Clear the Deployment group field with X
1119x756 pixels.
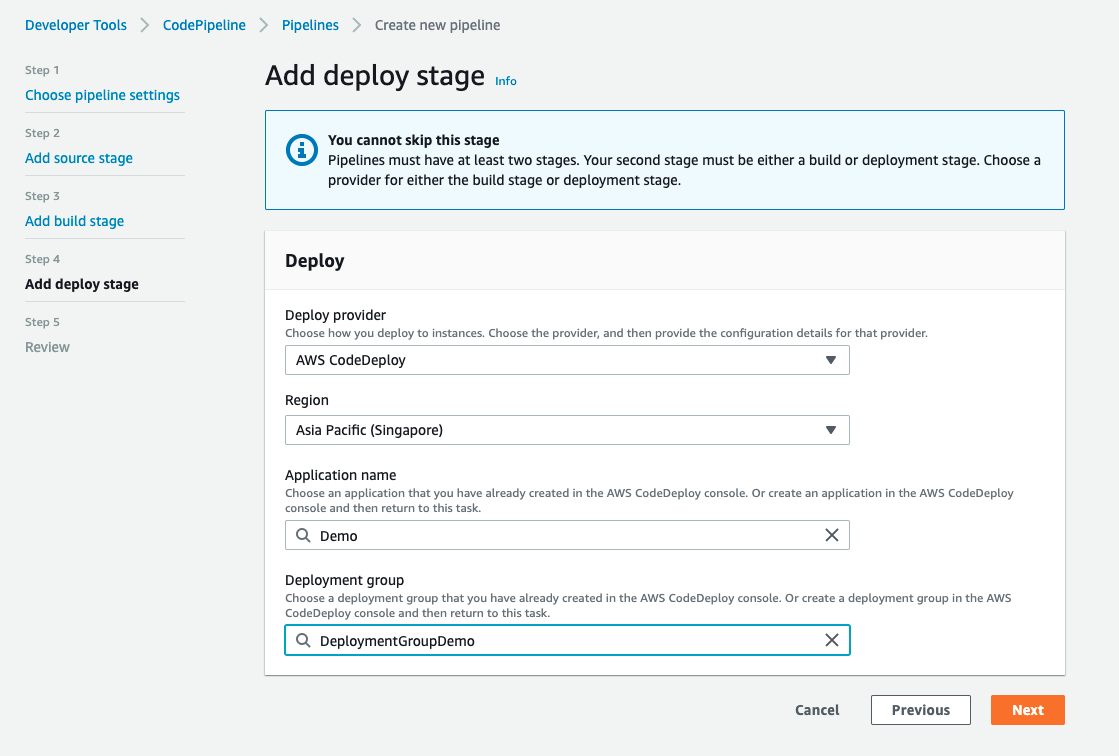pos(831,640)
